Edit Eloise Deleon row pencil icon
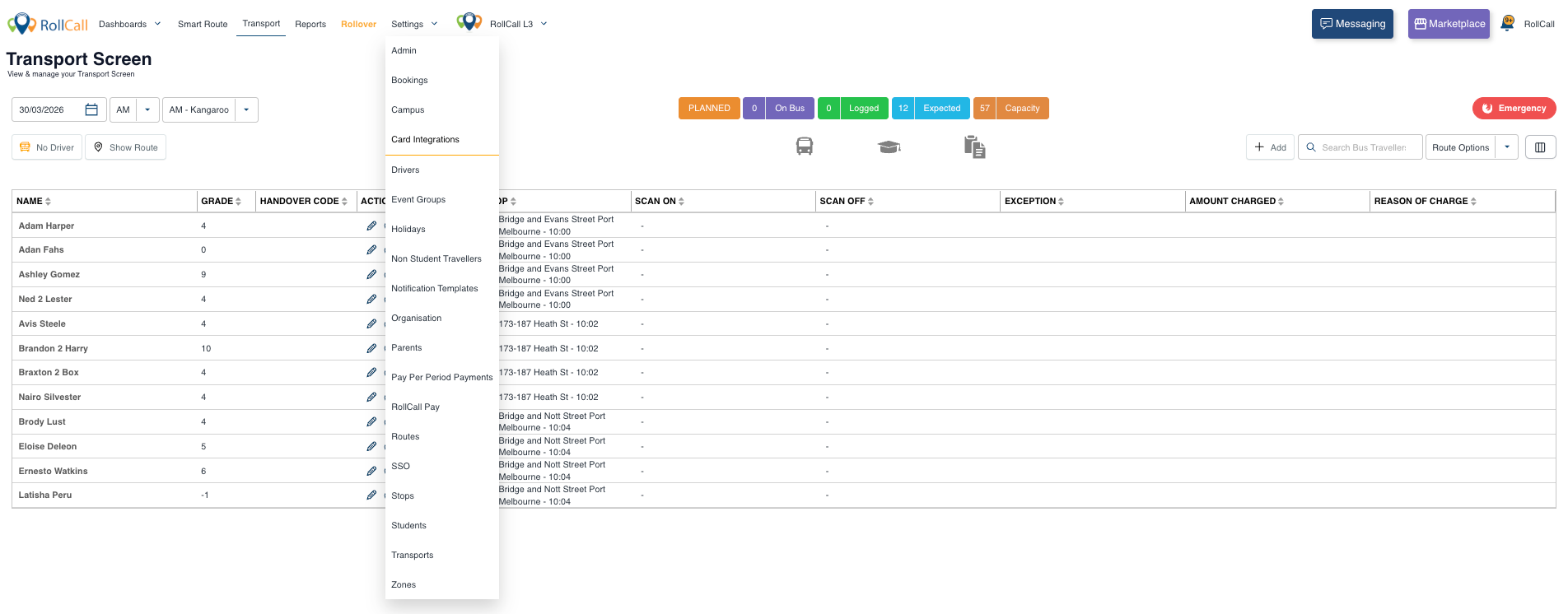 (x=371, y=446)
